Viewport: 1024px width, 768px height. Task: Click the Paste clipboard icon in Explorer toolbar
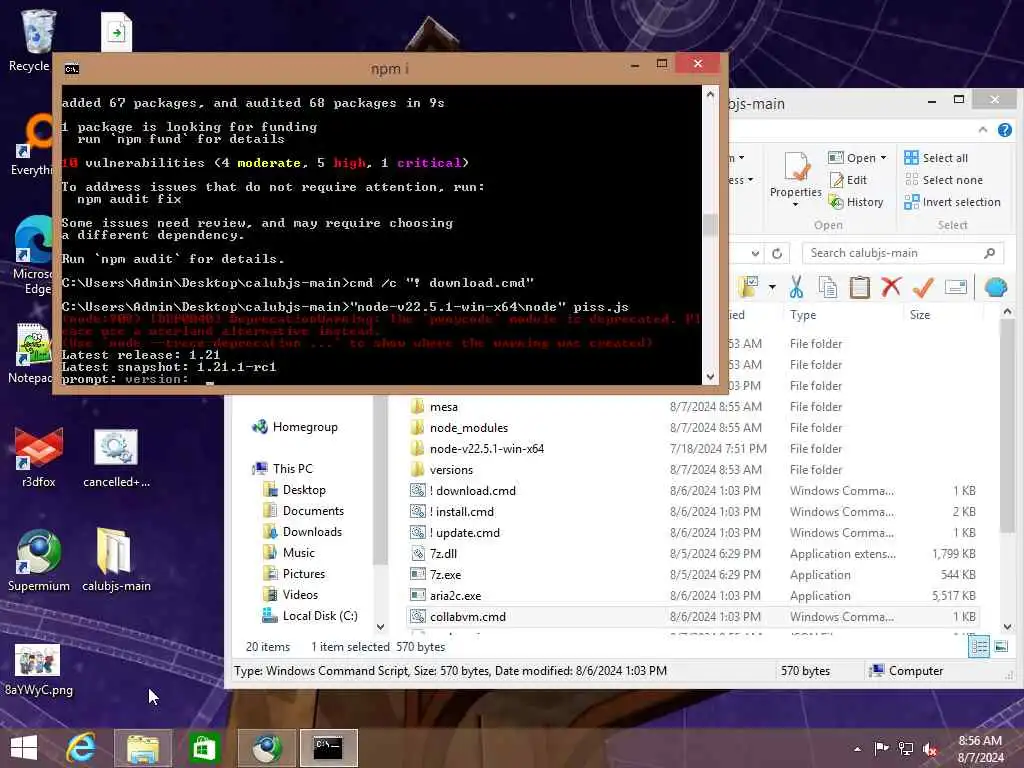click(859, 287)
